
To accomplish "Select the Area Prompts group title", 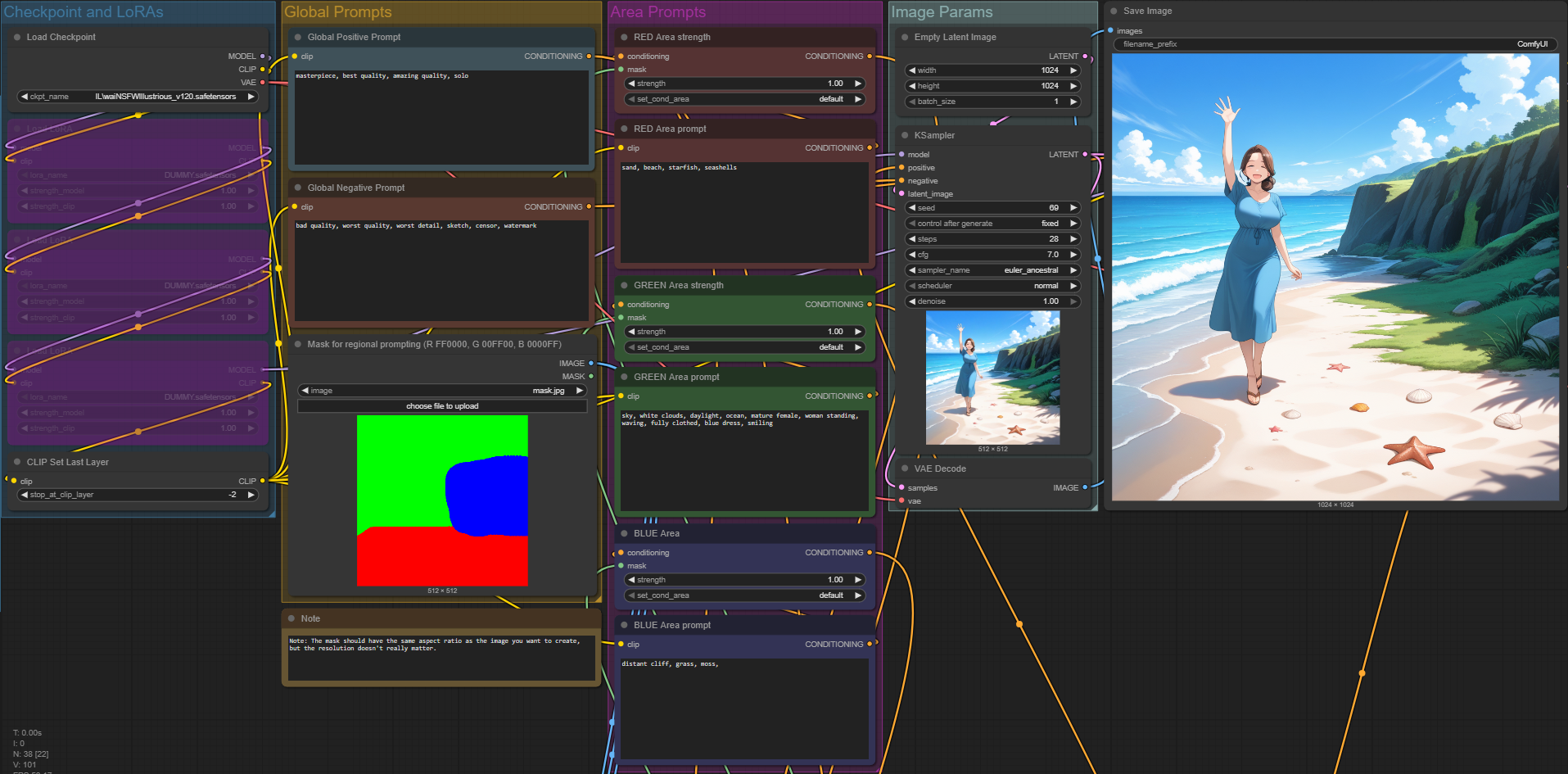I will tap(658, 12).
